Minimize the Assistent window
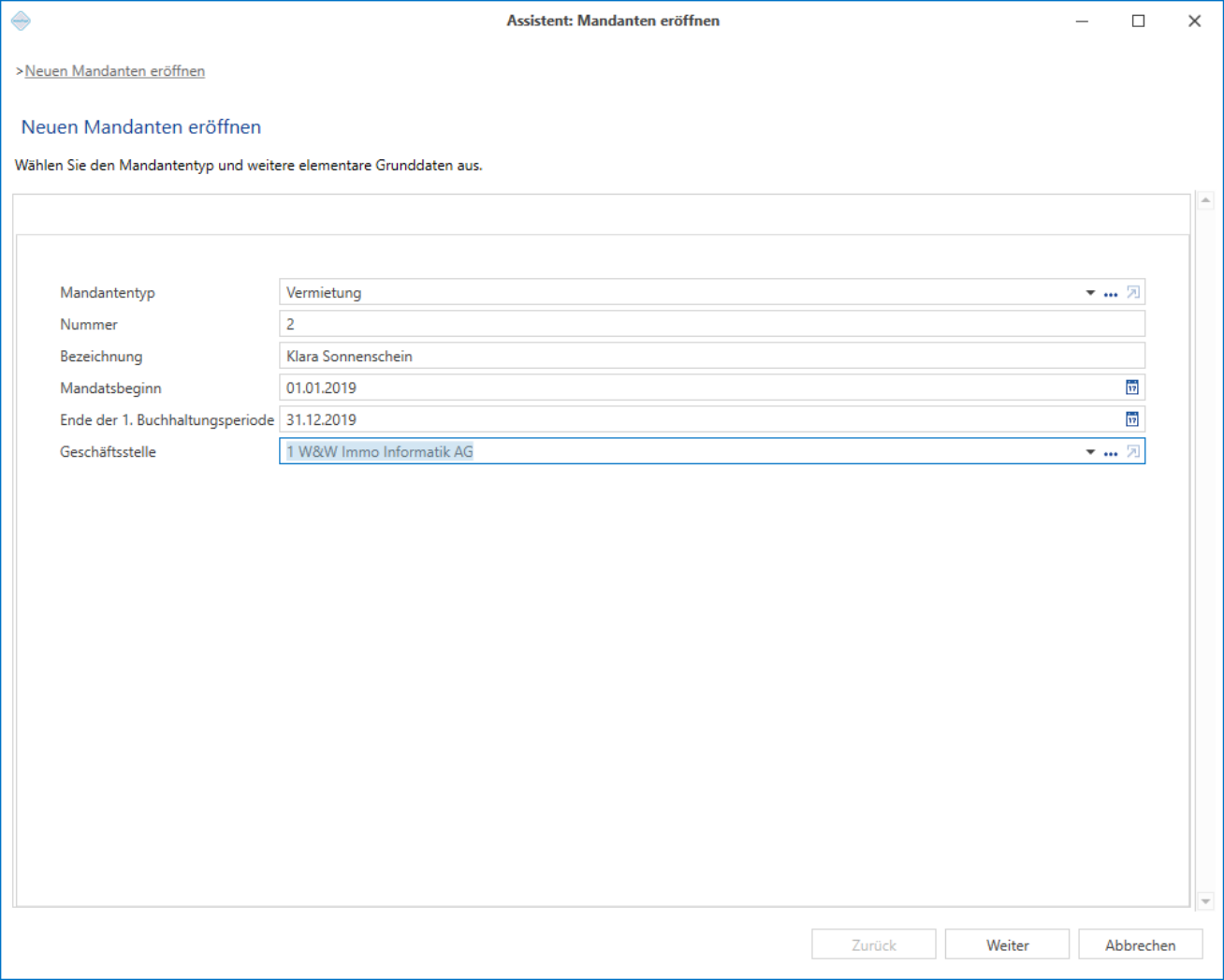The width and height of the screenshot is (1224, 980). (x=1082, y=21)
